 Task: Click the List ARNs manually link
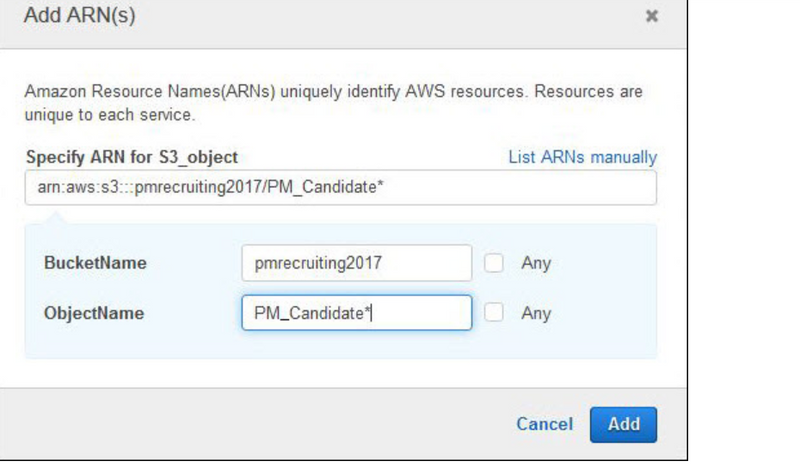pyautogui.click(x=582, y=157)
